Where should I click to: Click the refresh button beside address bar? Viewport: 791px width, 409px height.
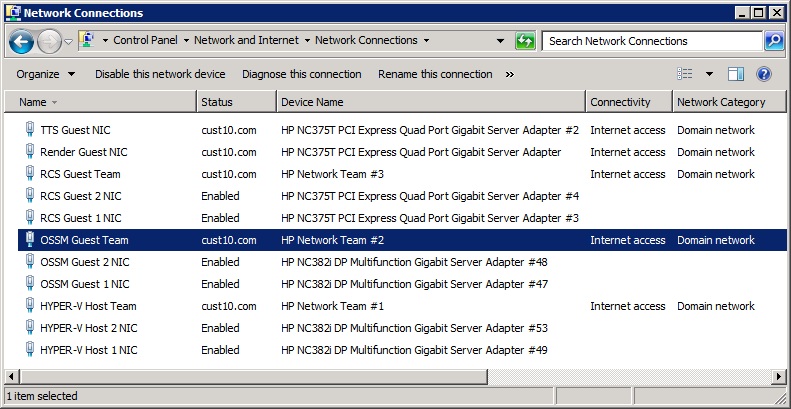(x=525, y=41)
